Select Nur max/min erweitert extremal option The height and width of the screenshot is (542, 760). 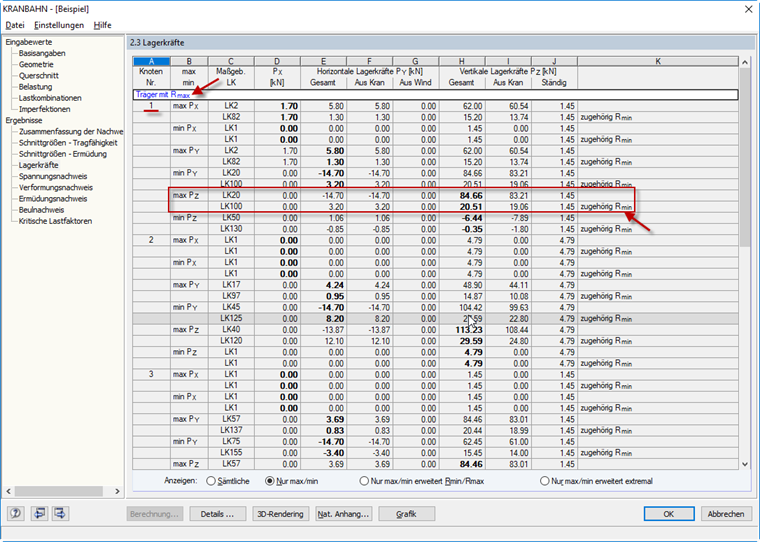545,481
